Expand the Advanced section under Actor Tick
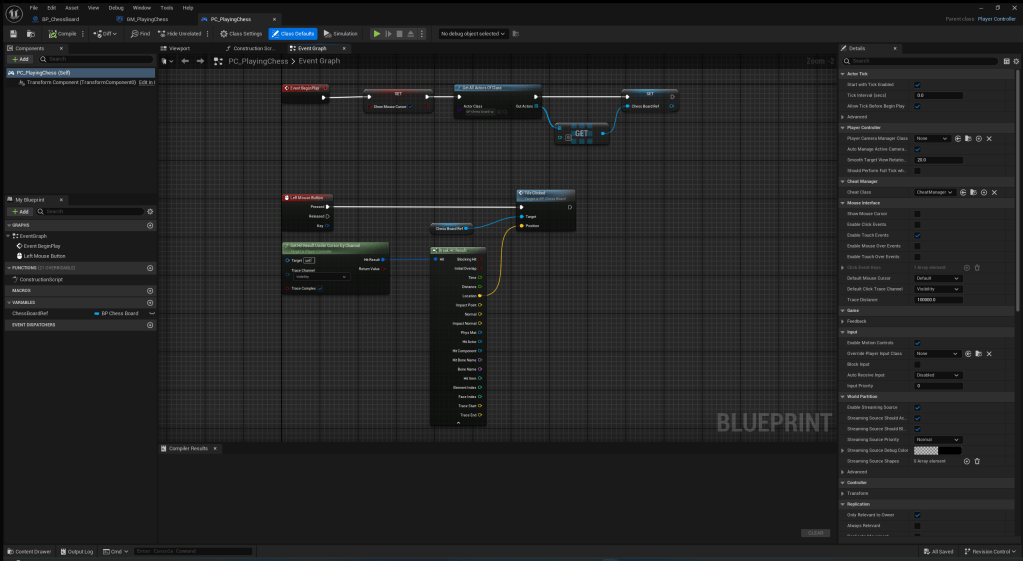This screenshot has width=1023, height=561. click(843, 117)
